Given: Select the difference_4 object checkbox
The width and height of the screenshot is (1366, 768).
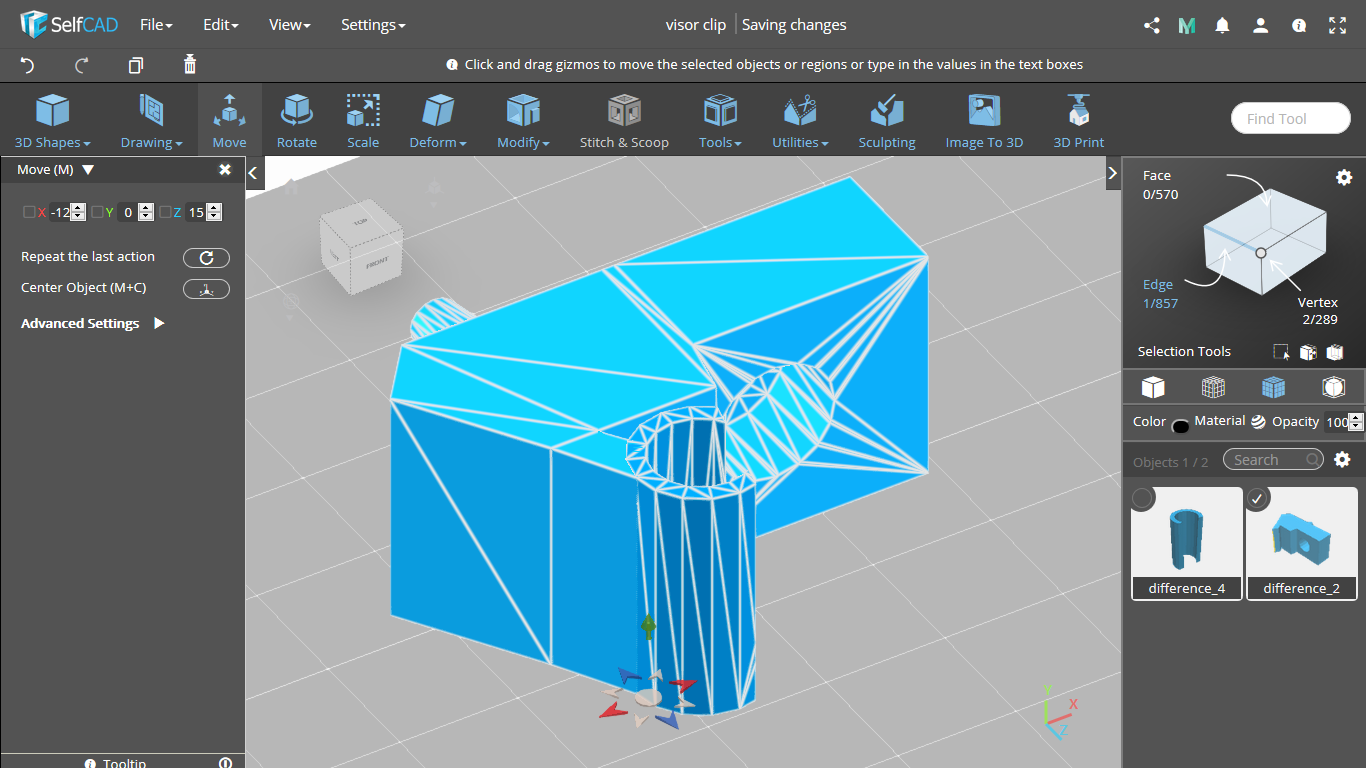Looking at the screenshot, I should (1143, 498).
